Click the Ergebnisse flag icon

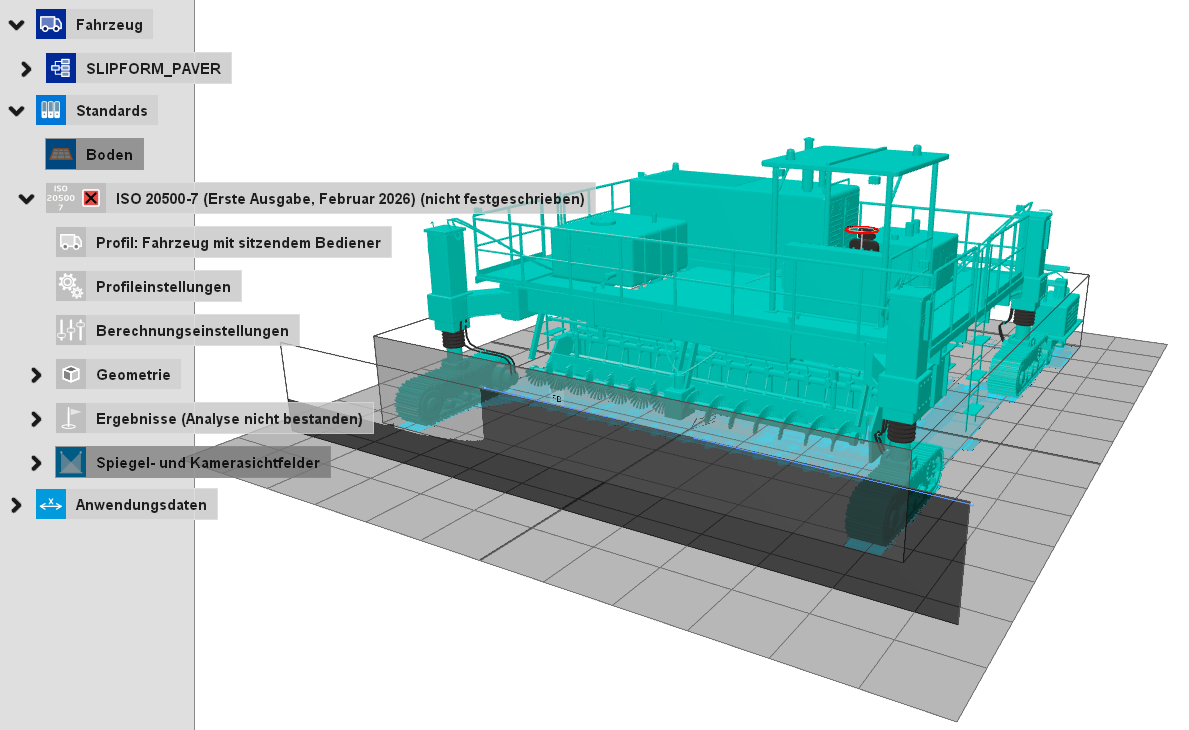(71, 418)
